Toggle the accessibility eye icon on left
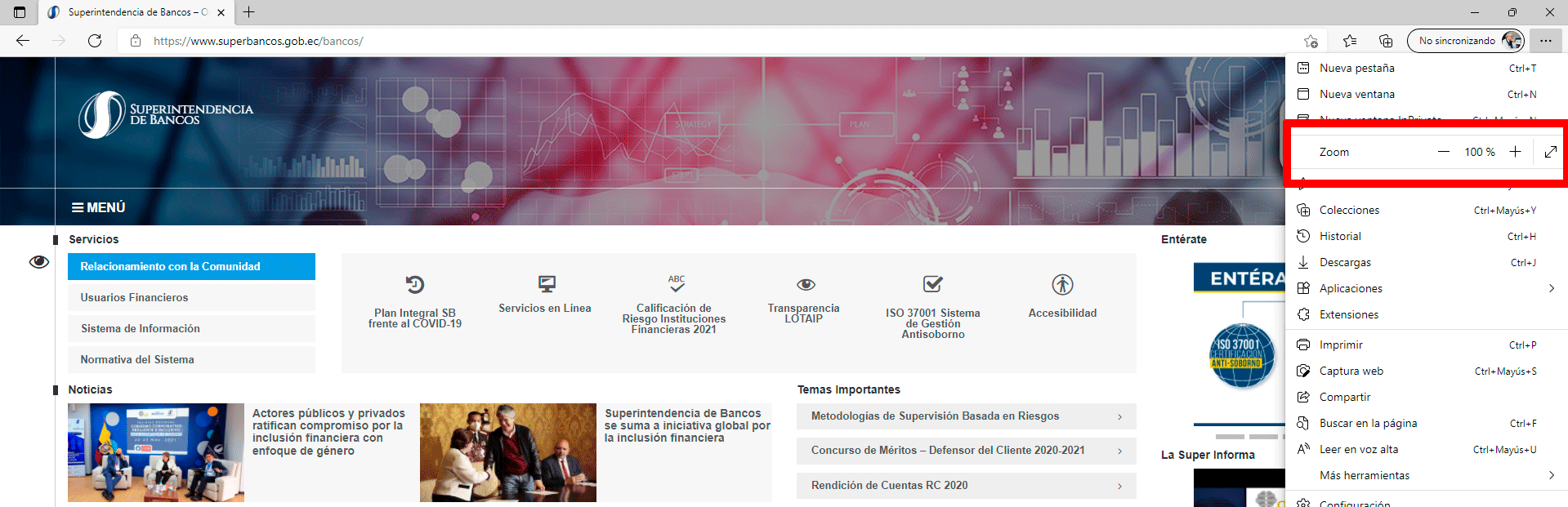Viewport: 1568px width, 507px height. click(38, 262)
